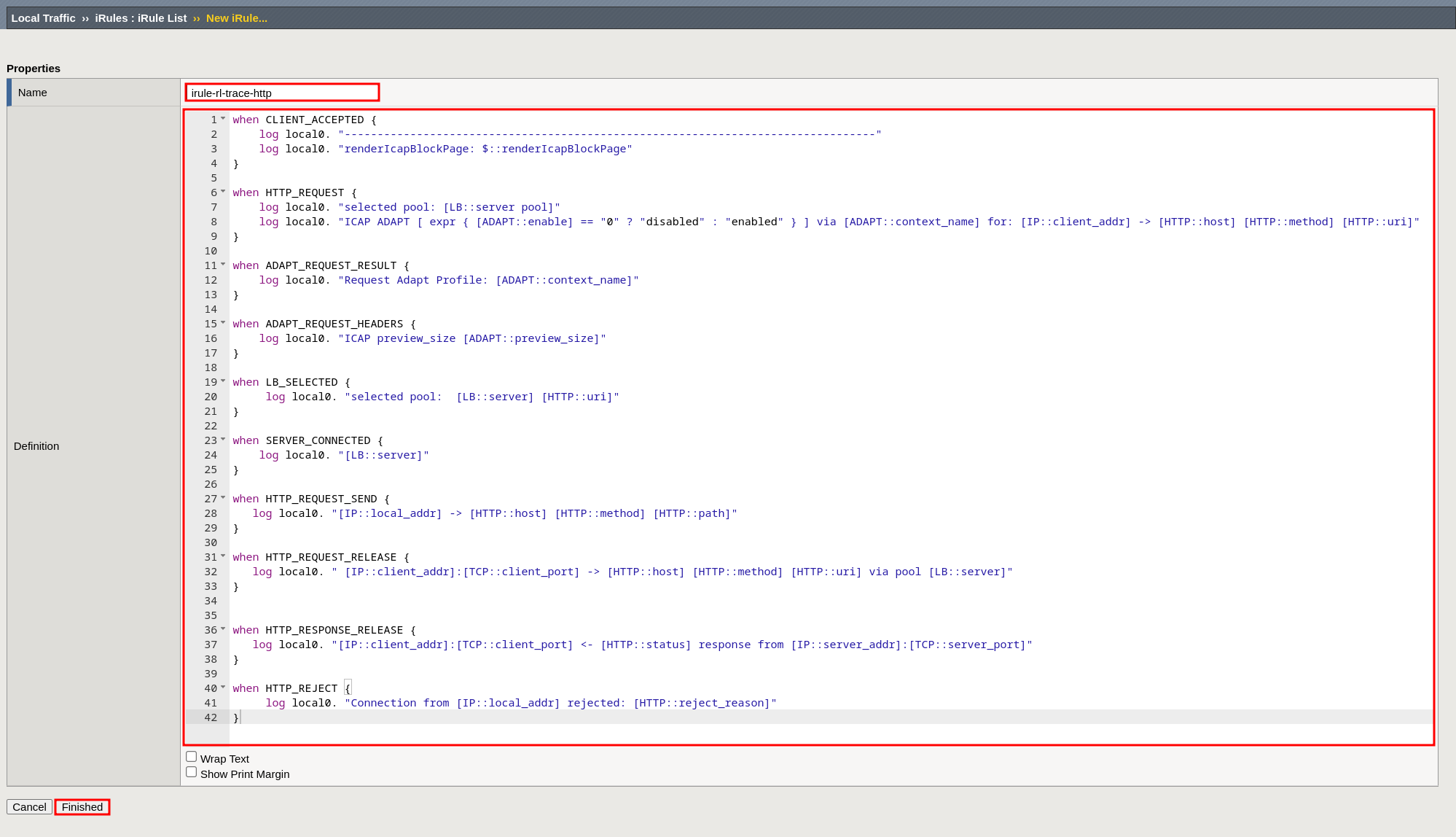Click the New iRule breadcrumb item
1456x837 pixels.
point(236,18)
